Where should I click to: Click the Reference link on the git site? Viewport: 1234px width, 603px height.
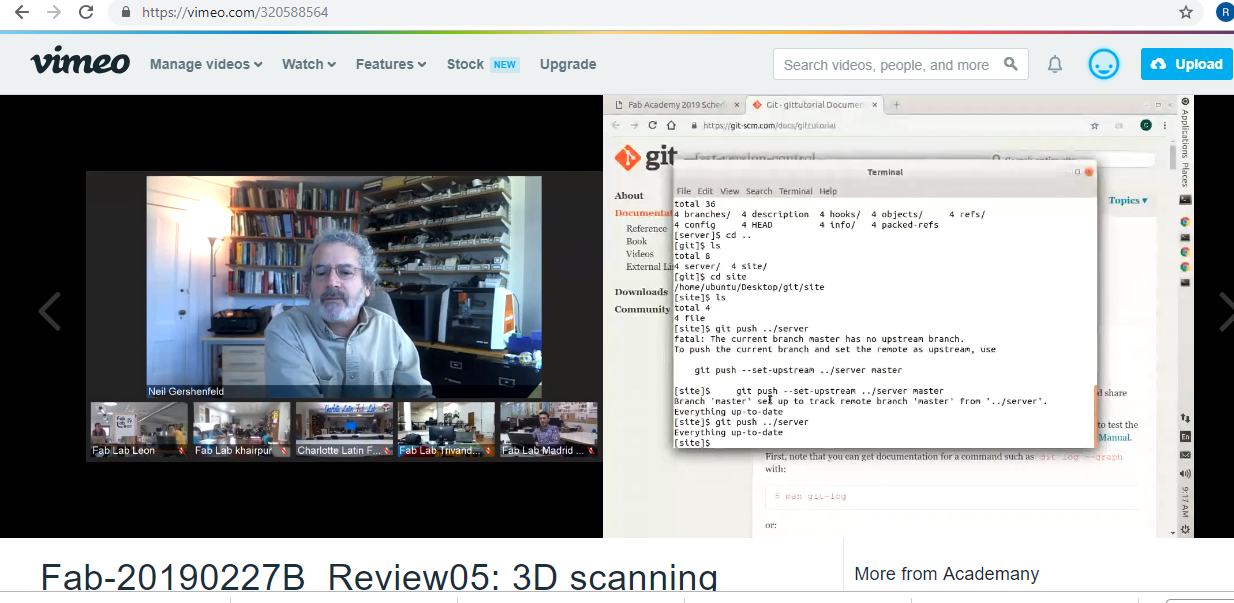tap(646, 229)
